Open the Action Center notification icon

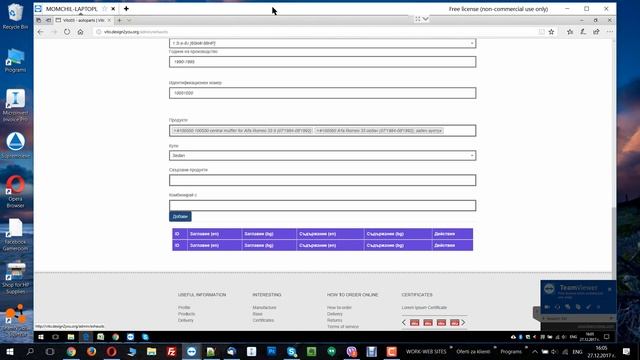(626, 351)
